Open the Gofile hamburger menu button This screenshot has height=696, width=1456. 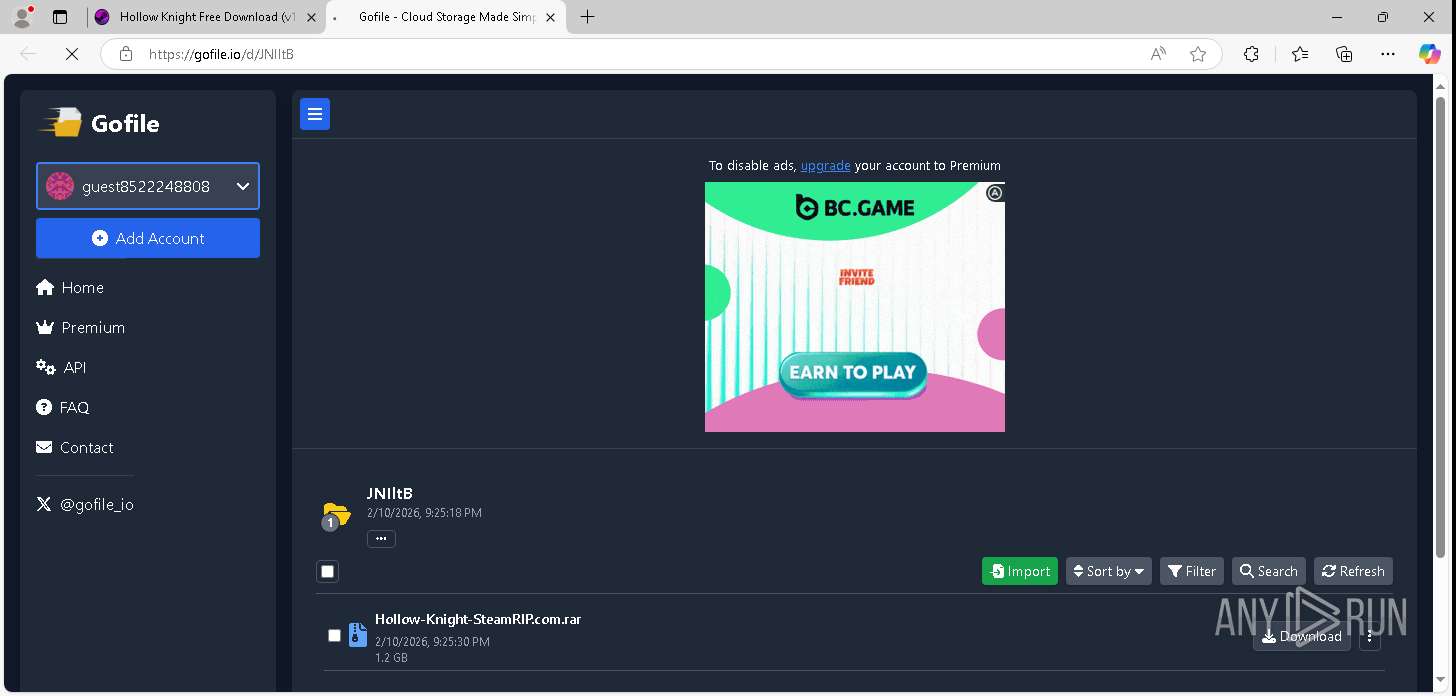tap(315, 115)
